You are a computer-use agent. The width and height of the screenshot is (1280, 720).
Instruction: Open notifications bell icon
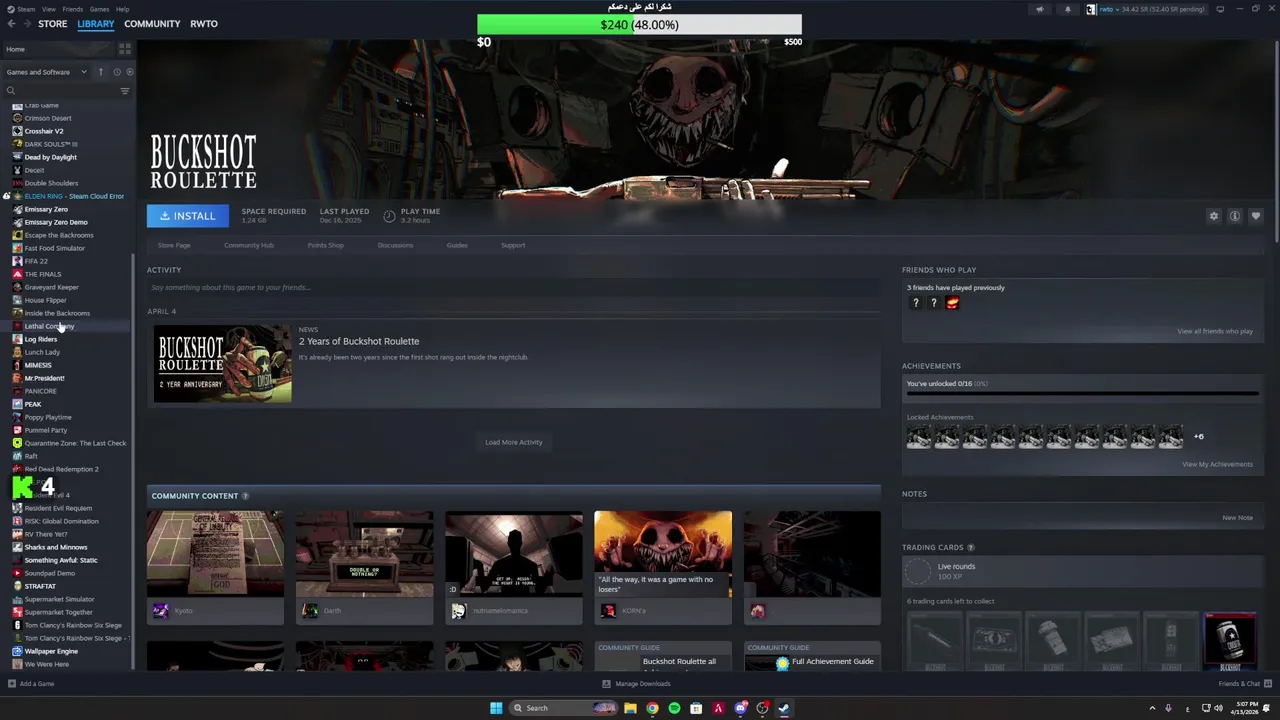1067,9
